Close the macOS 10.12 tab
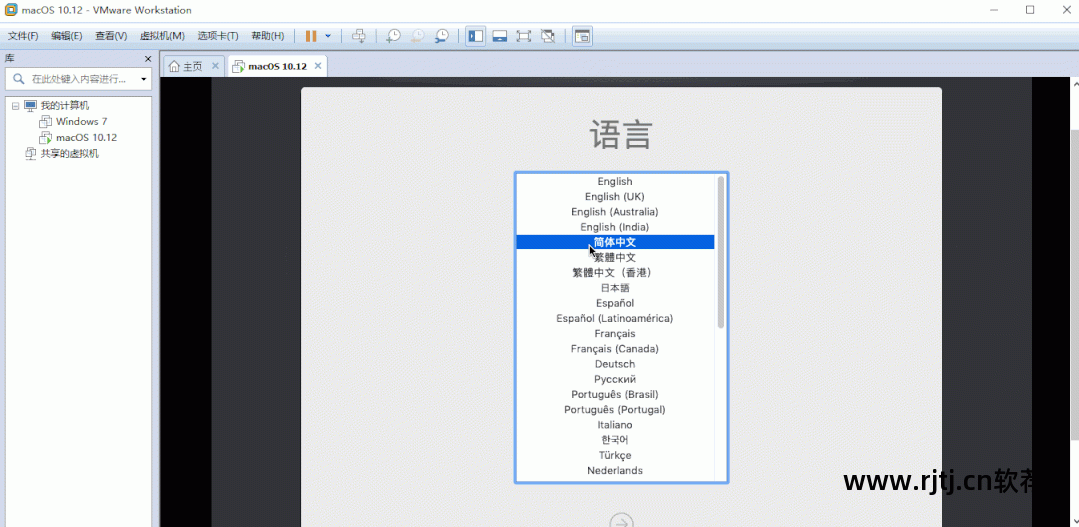 pos(318,66)
